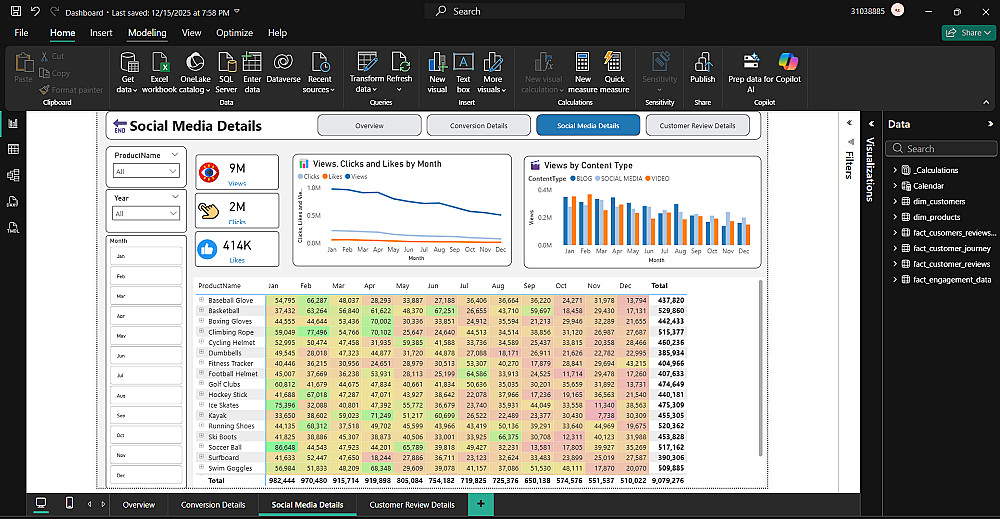Expand the dim_products table in Data pane
The width and height of the screenshot is (1000, 519).
point(896,217)
